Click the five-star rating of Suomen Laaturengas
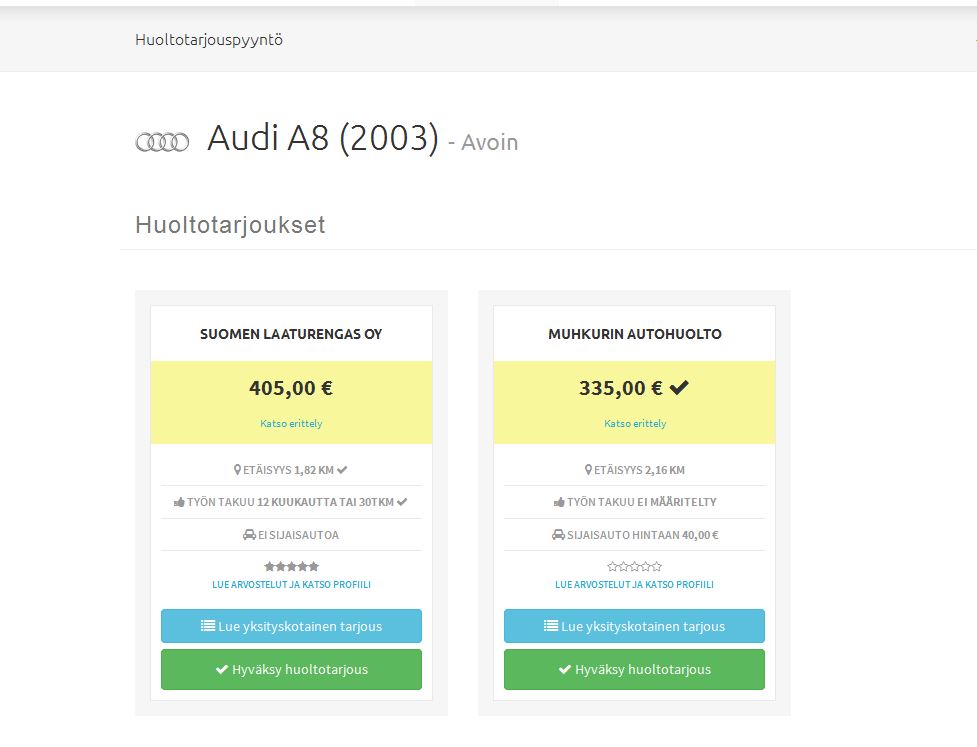977x747 pixels. click(291, 566)
